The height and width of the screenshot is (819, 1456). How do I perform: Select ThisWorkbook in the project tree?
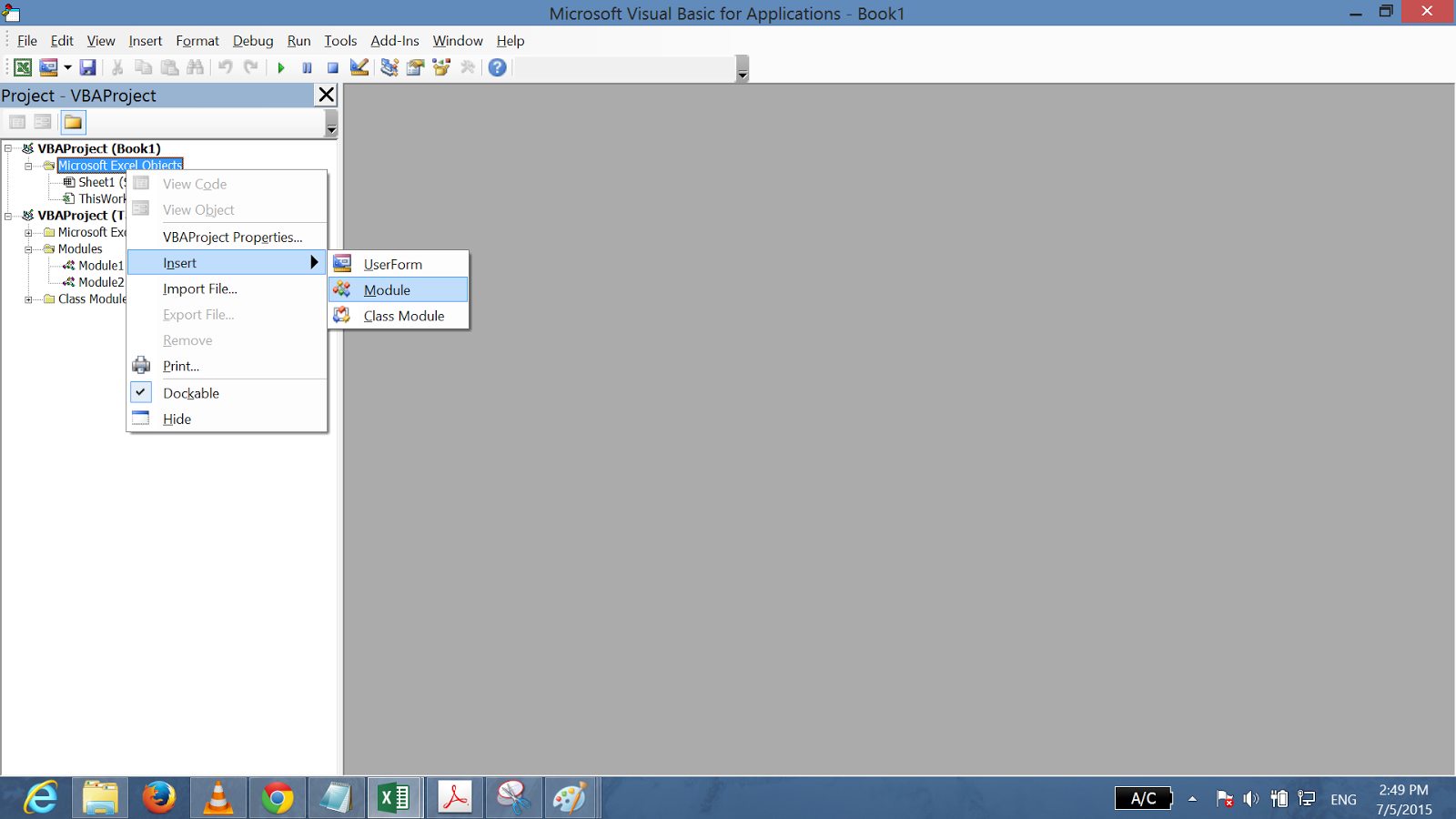[95, 199]
